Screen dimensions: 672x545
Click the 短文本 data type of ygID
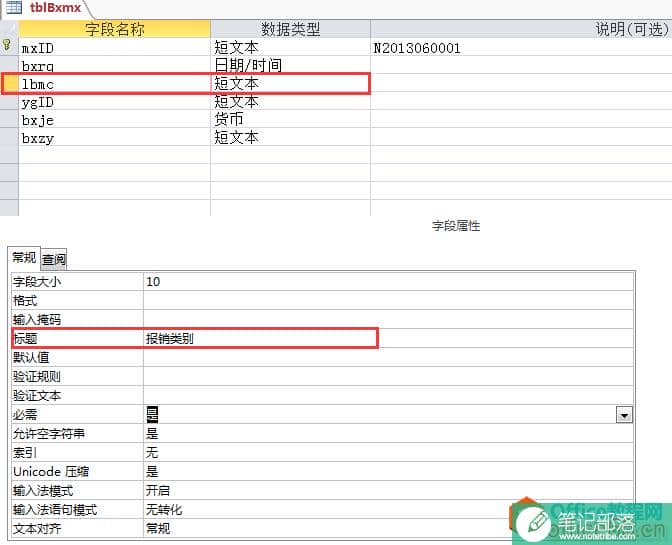[x=290, y=102]
